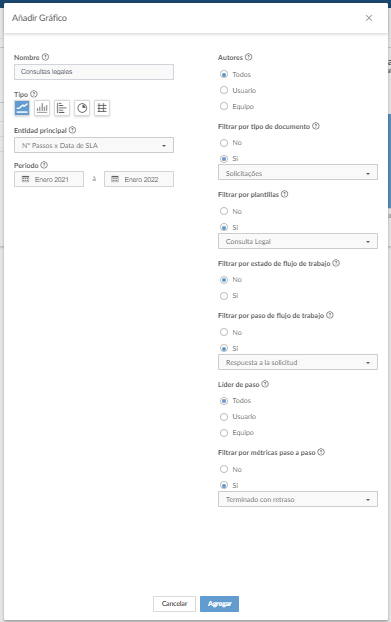Click the help icon next to Líder de paso
391x622 pixels.
265,384
